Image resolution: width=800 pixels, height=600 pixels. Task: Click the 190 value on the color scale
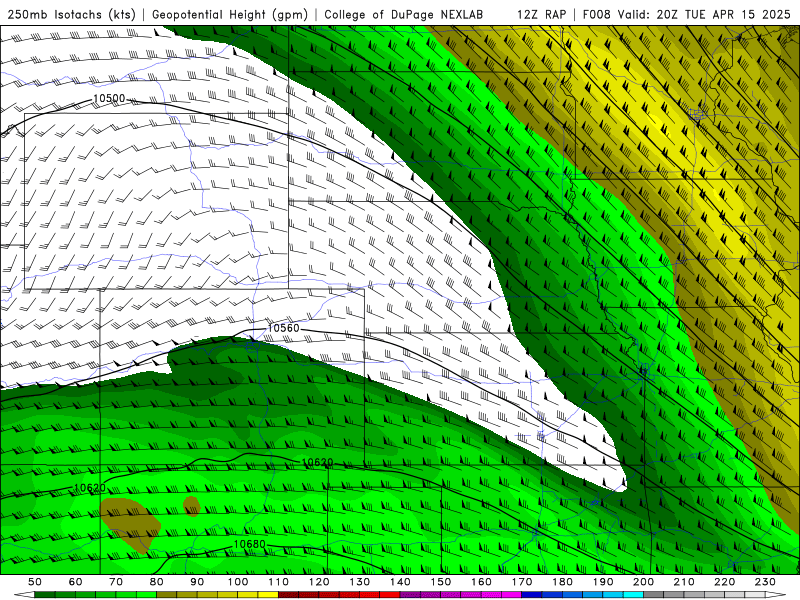coord(603,582)
